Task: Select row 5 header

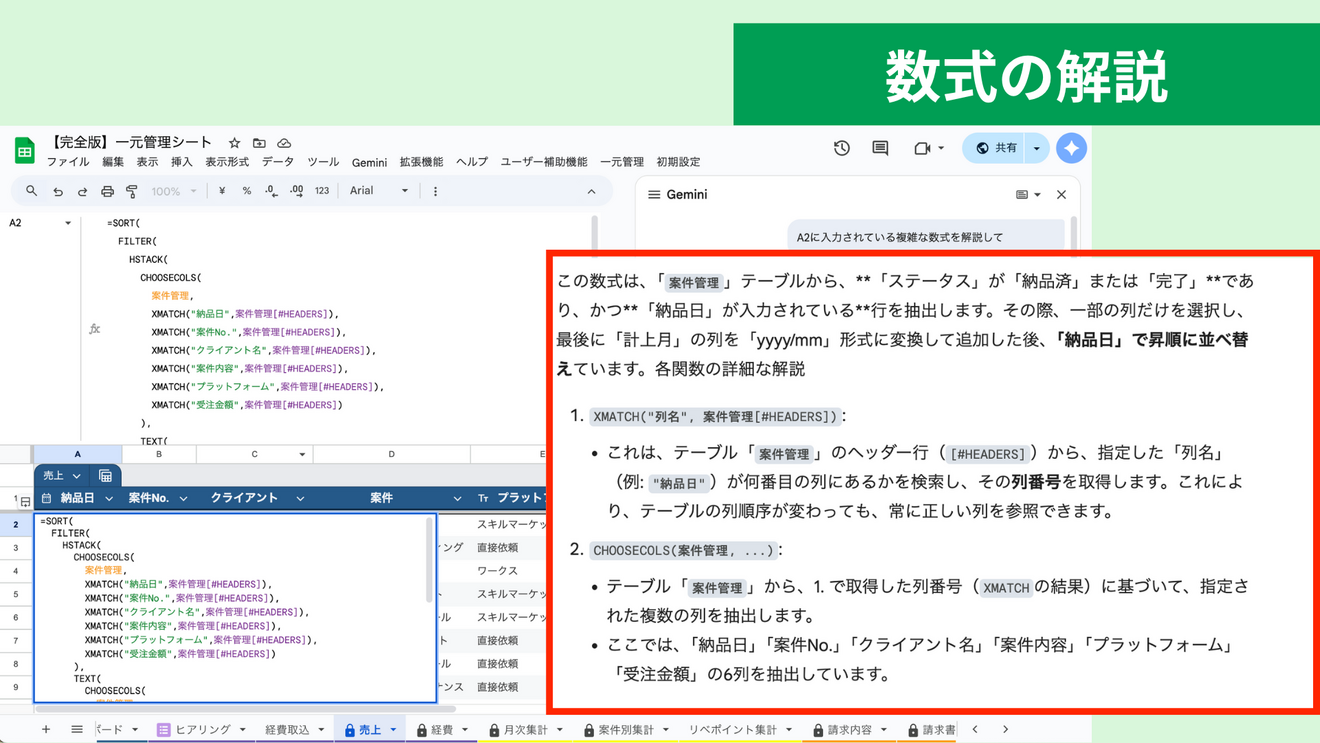Action: (16, 594)
